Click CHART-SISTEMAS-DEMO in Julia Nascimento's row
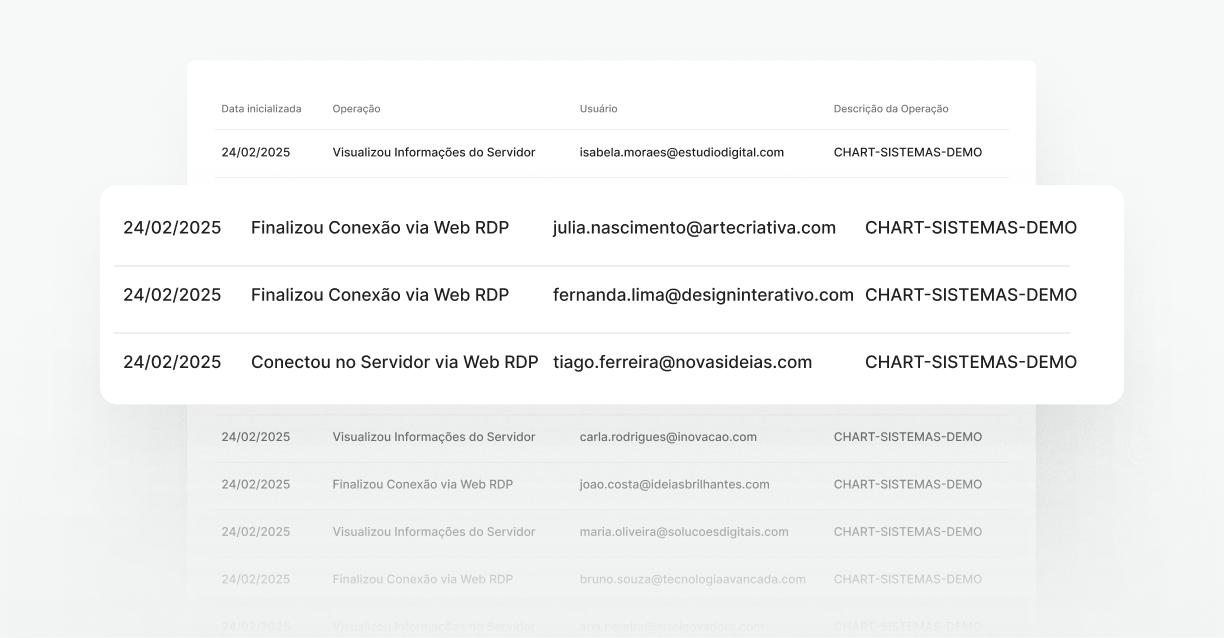Image resolution: width=1224 pixels, height=638 pixels. coord(970,228)
